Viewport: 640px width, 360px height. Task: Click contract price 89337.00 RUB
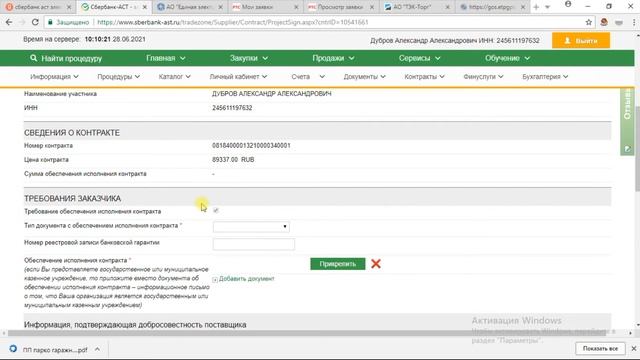[233, 160]
